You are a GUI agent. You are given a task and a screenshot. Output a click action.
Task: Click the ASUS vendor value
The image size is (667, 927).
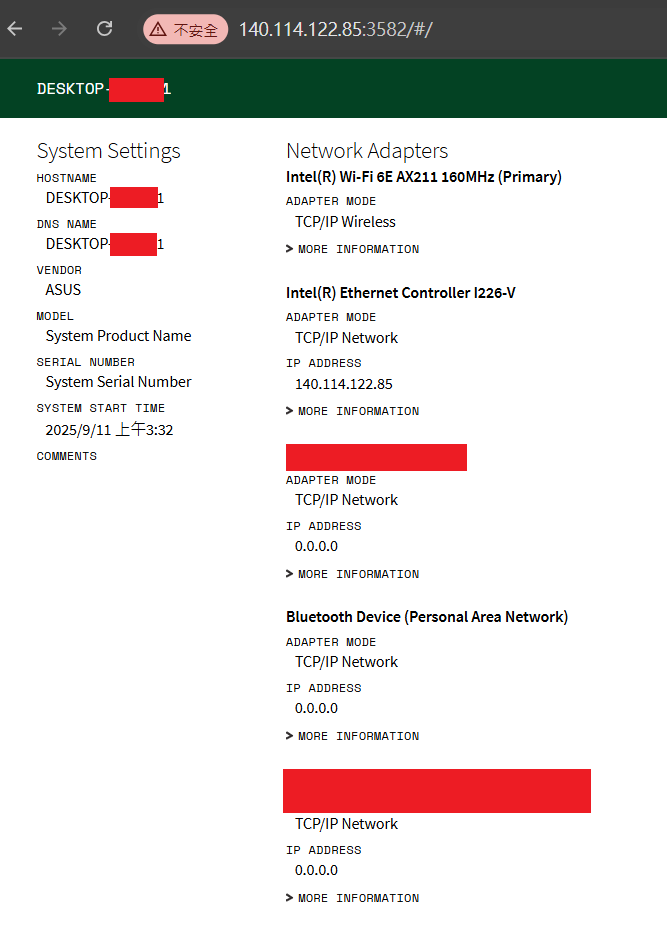63,290
